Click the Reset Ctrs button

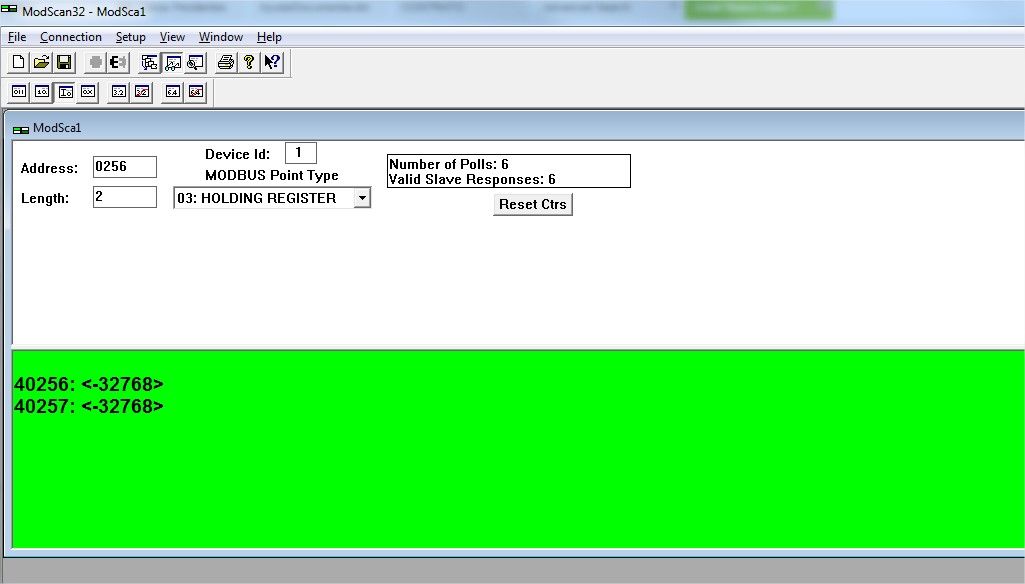click(533, 204)
